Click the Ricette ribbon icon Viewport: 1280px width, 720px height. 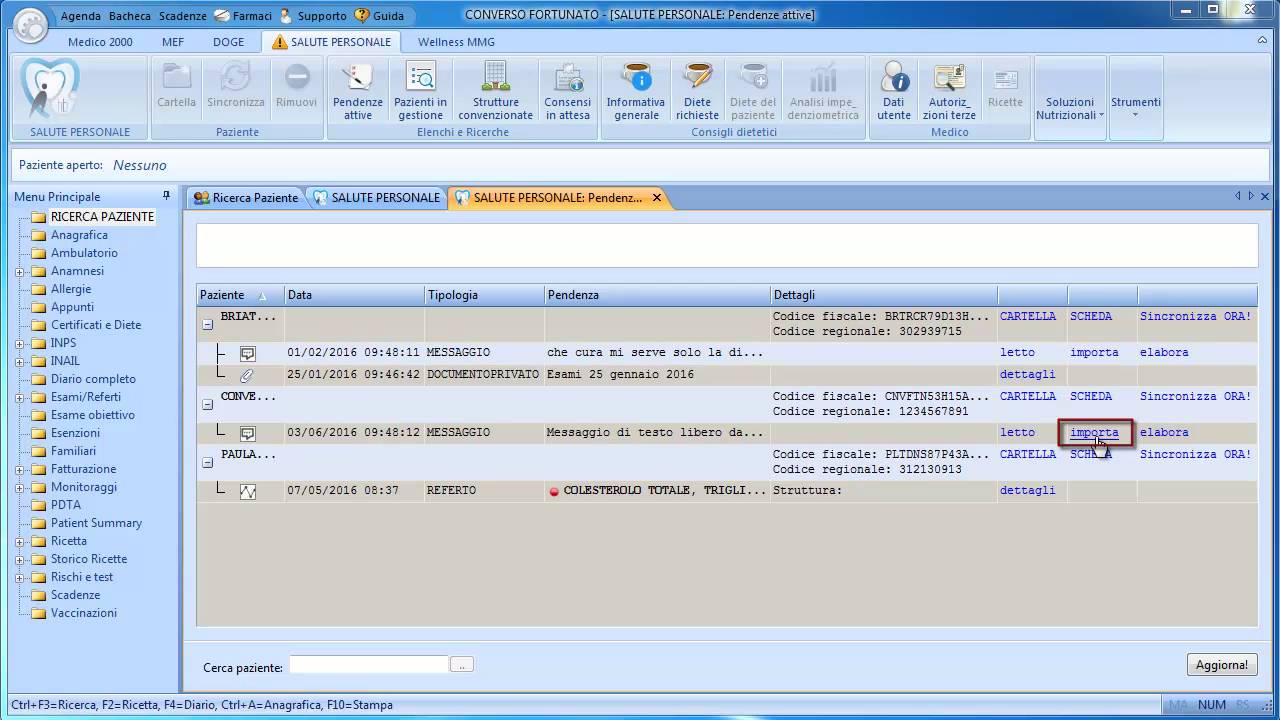(x=1005, y=85)
